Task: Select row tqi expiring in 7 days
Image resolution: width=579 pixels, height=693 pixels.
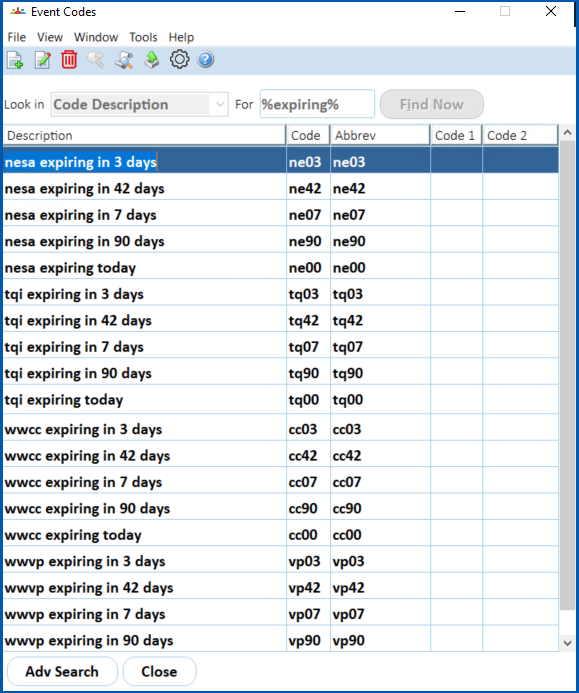Action: pos(281,345)
